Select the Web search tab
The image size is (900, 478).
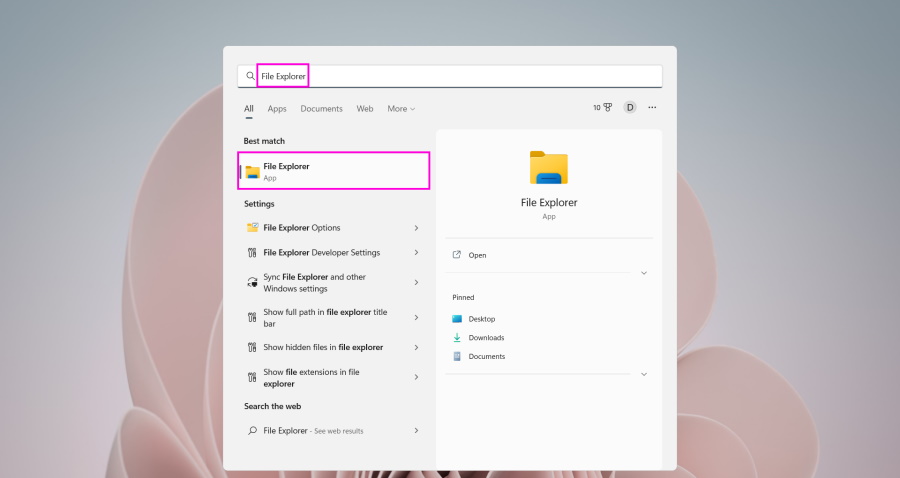point(365,109)
